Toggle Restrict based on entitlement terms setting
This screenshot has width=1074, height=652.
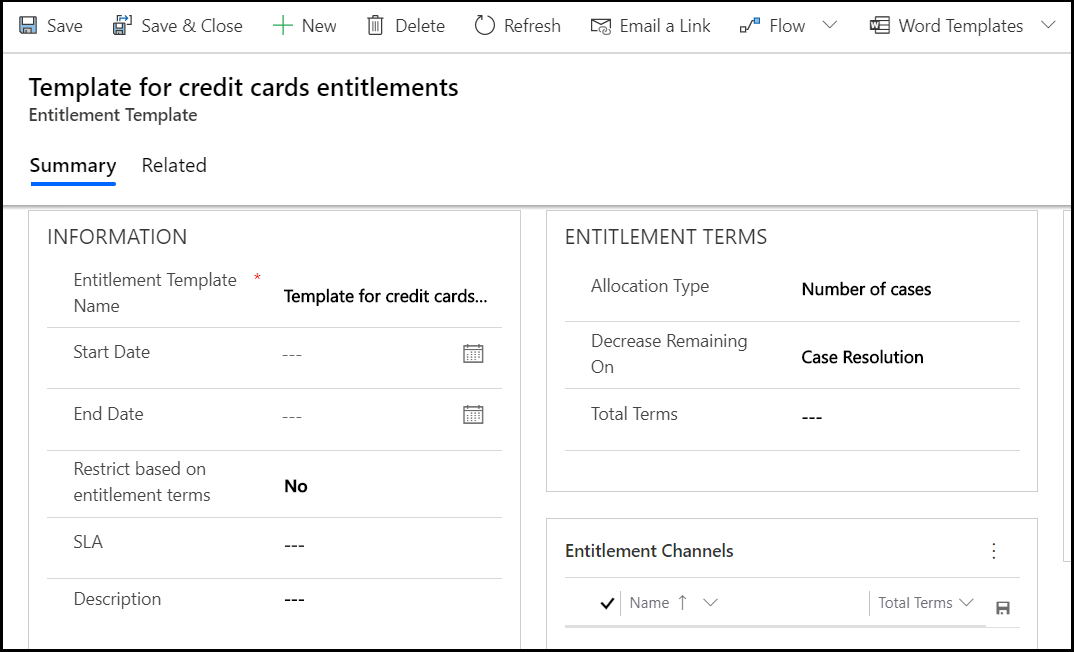click(x=295, y=486)
